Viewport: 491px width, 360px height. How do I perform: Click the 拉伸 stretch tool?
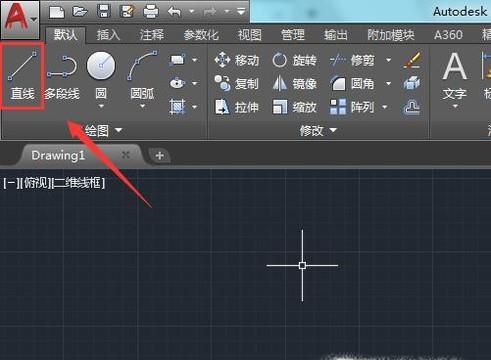point(237,107)
